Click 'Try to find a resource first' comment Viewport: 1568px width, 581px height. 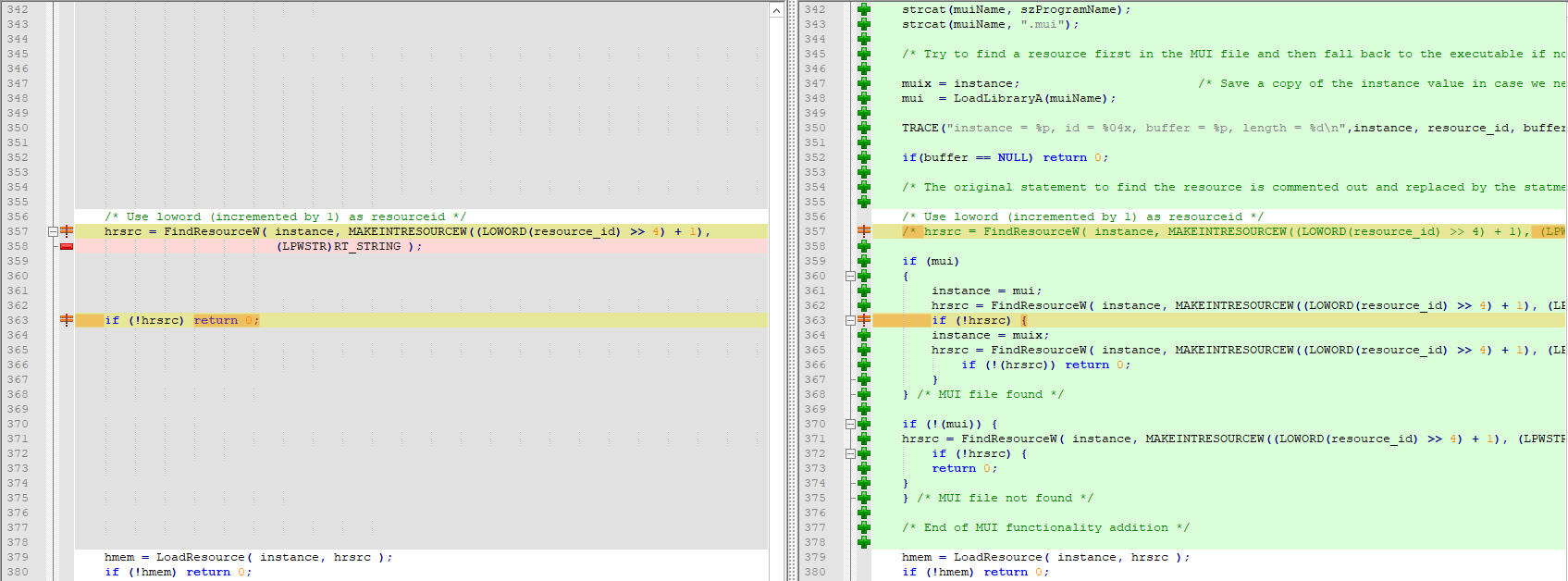[x=1233, y=54]
